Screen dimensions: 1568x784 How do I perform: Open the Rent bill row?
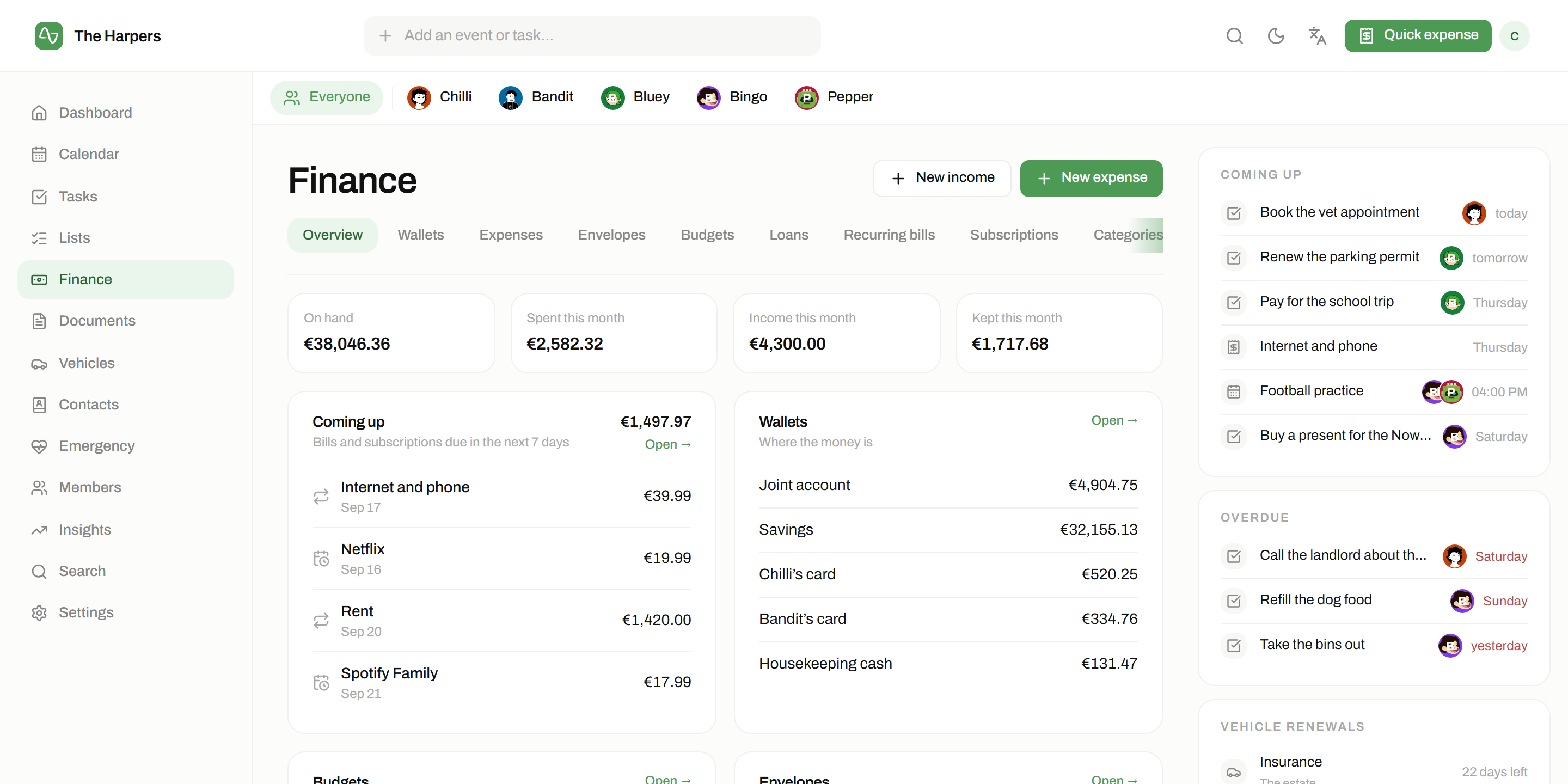coord(501,620)
